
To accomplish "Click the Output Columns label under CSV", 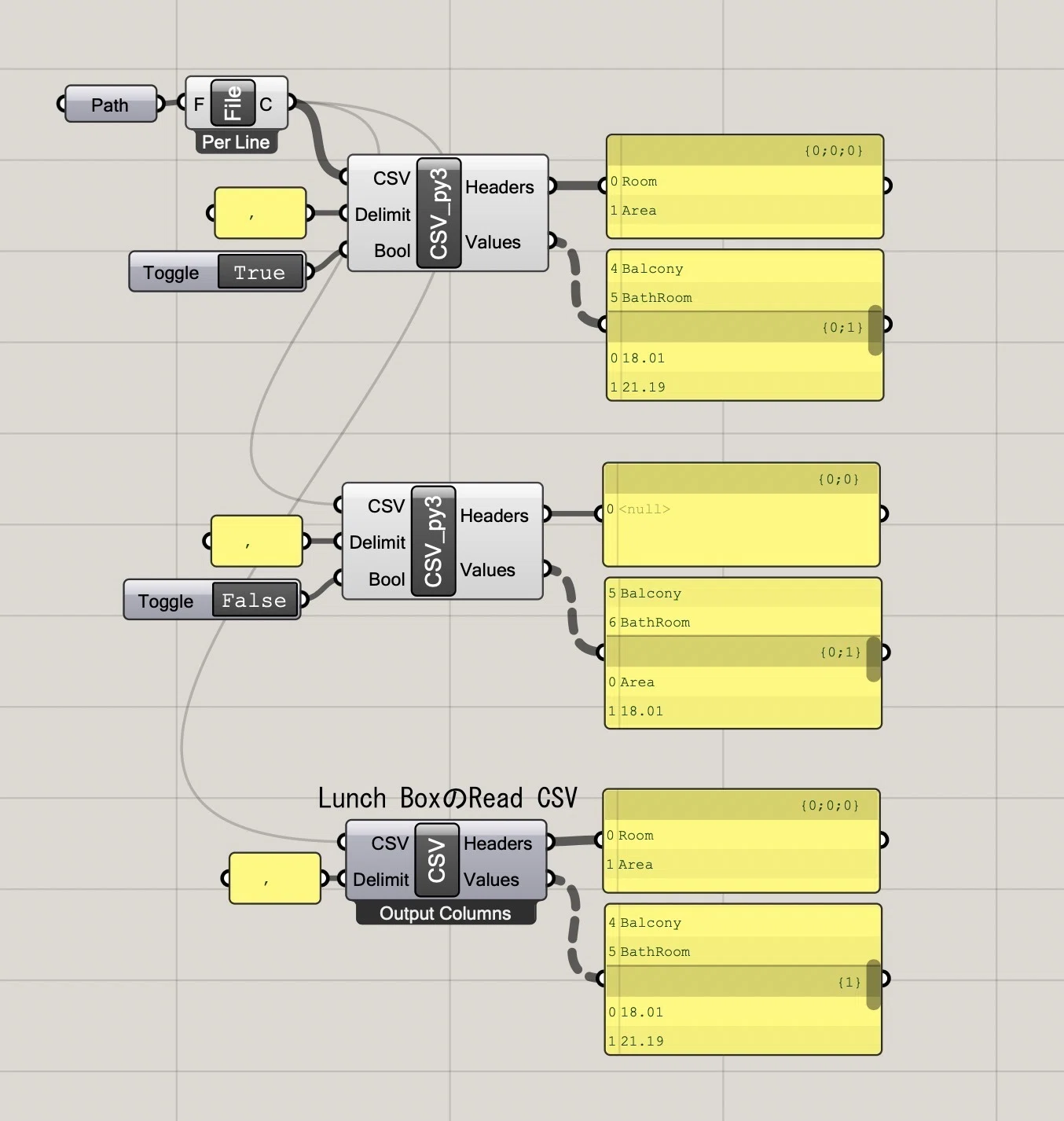I will click(446, 913).
